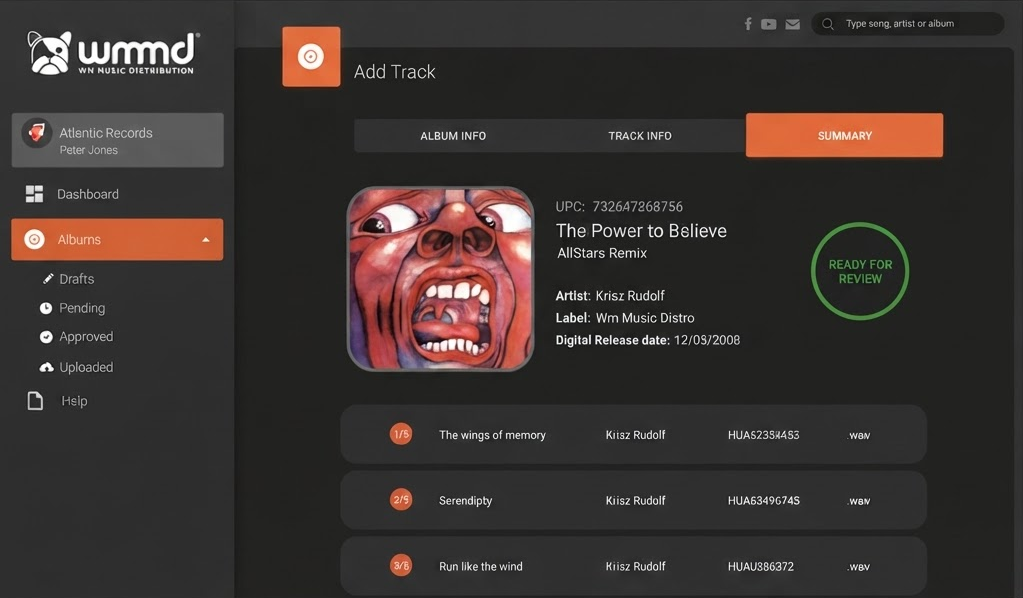Click the orange Add Track disc icon
The height and width of the screenshot is (598, 1023).
click(x=311, y=57)
